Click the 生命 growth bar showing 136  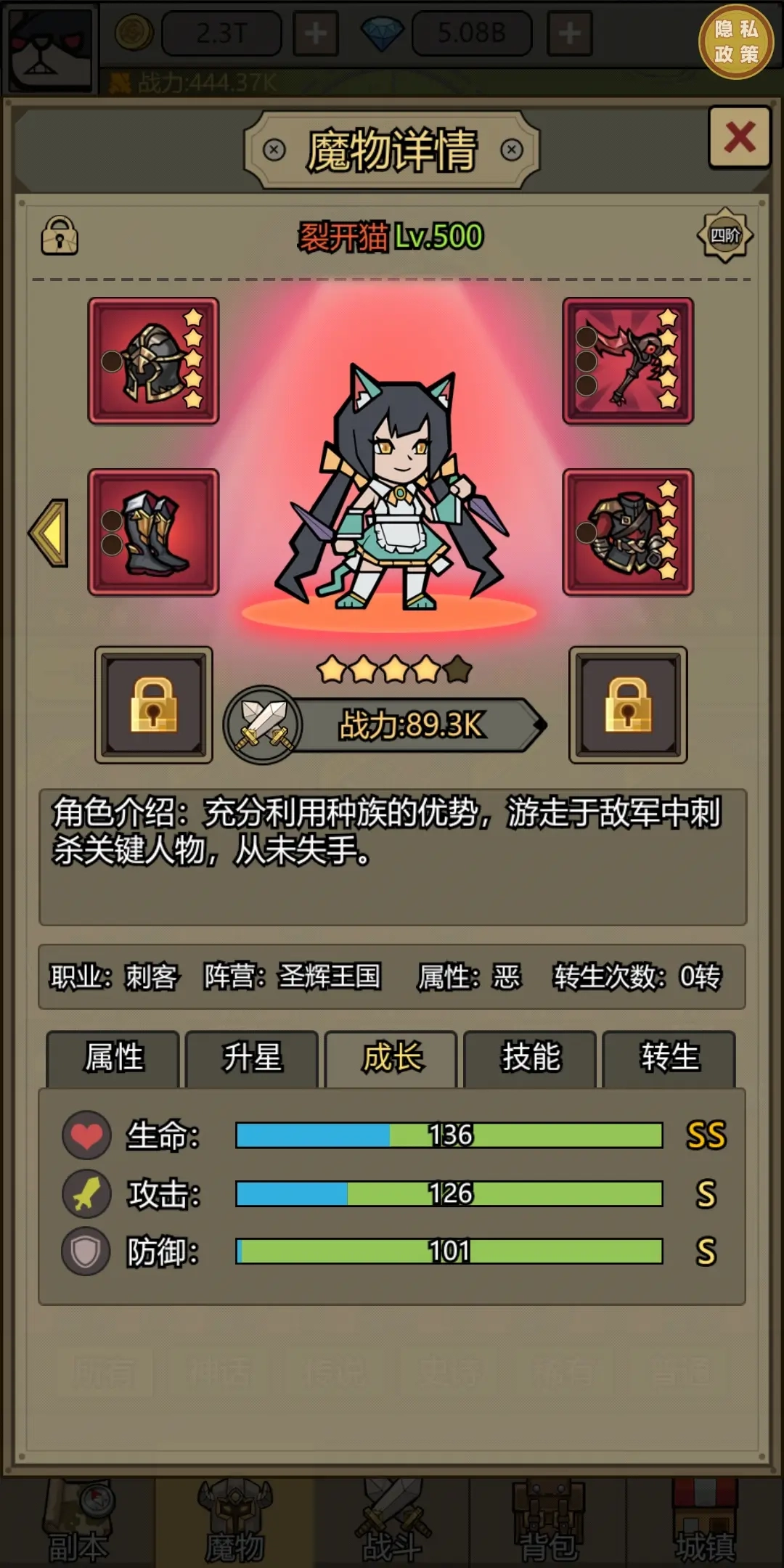(449, 1135)
